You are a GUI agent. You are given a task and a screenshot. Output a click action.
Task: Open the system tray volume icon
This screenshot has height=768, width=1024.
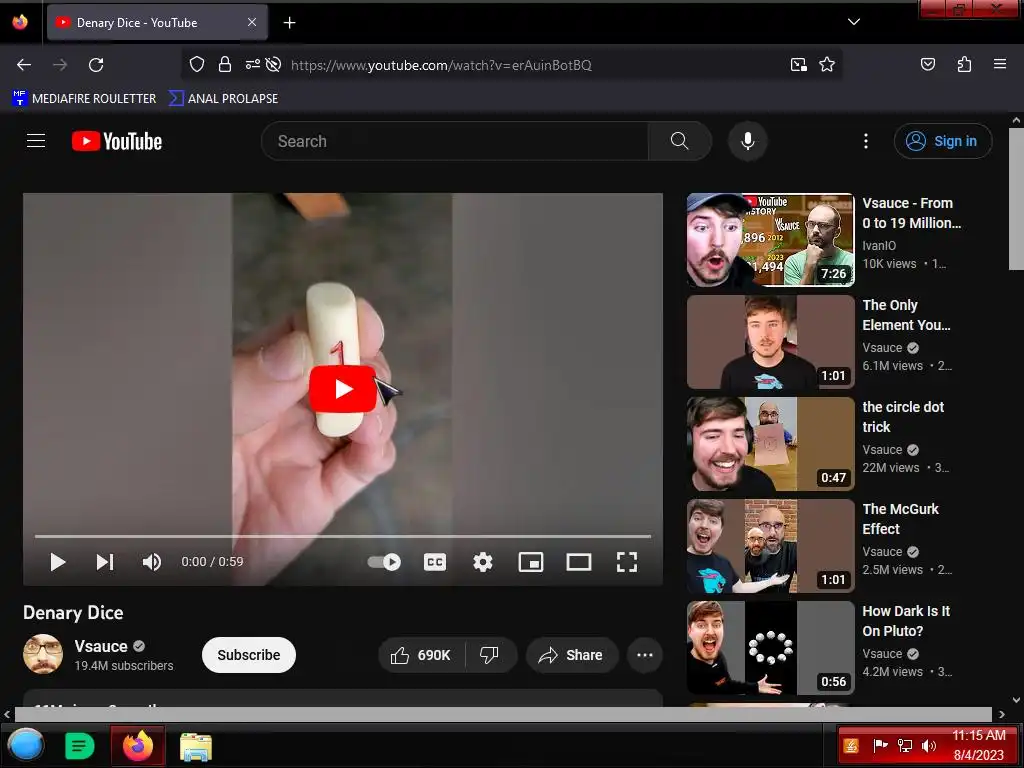point(928,746)
